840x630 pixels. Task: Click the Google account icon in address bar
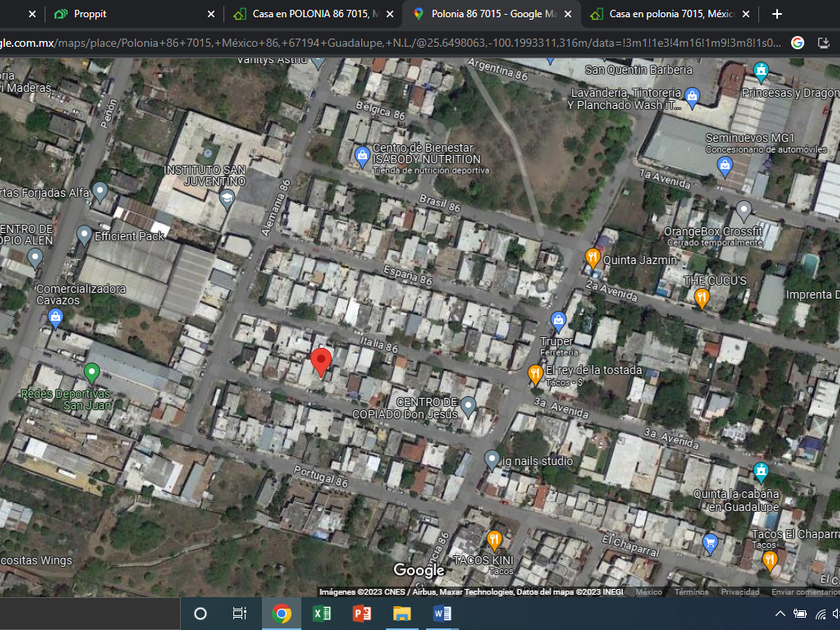click(x=797, y=43)
